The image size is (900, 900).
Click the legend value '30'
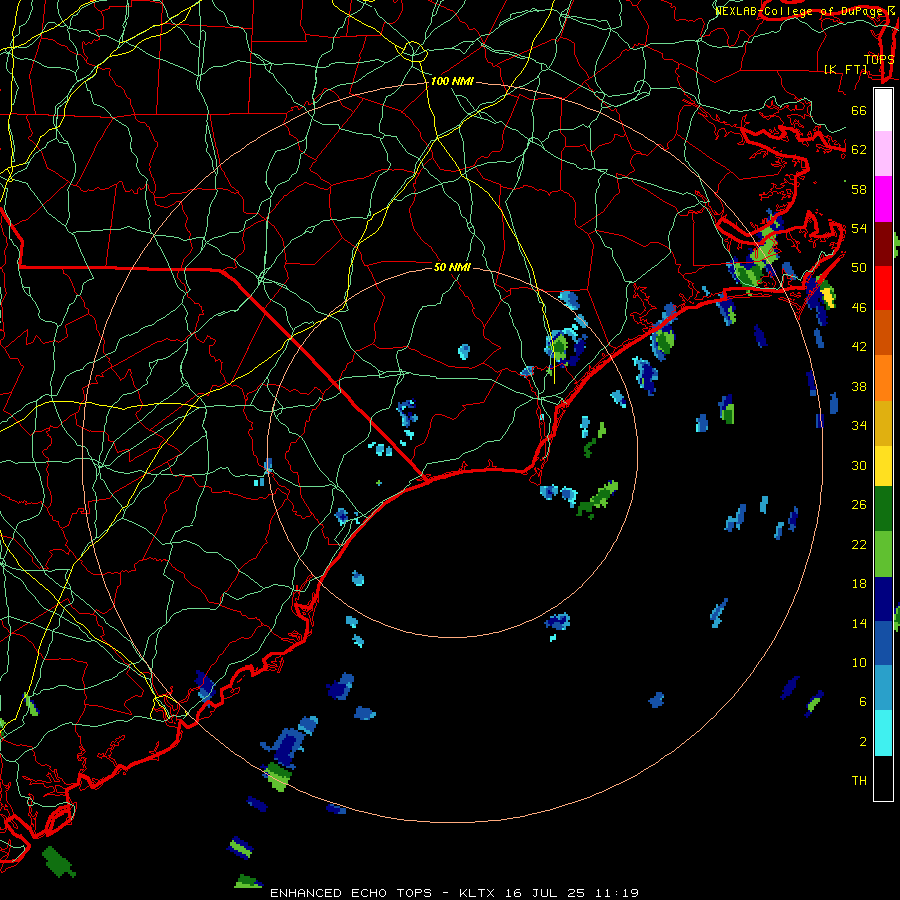[859, 465]
